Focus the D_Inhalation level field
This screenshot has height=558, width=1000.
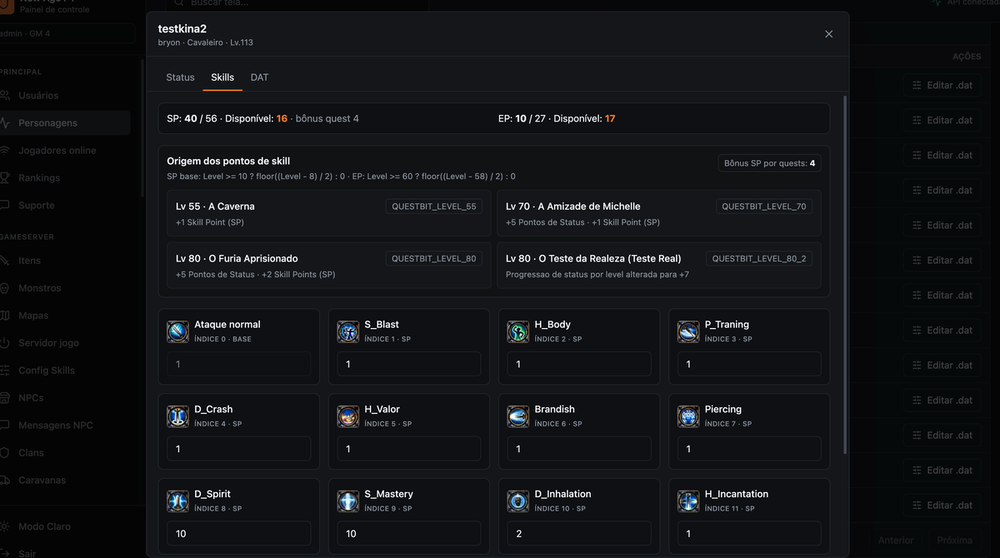pos(579,534)
